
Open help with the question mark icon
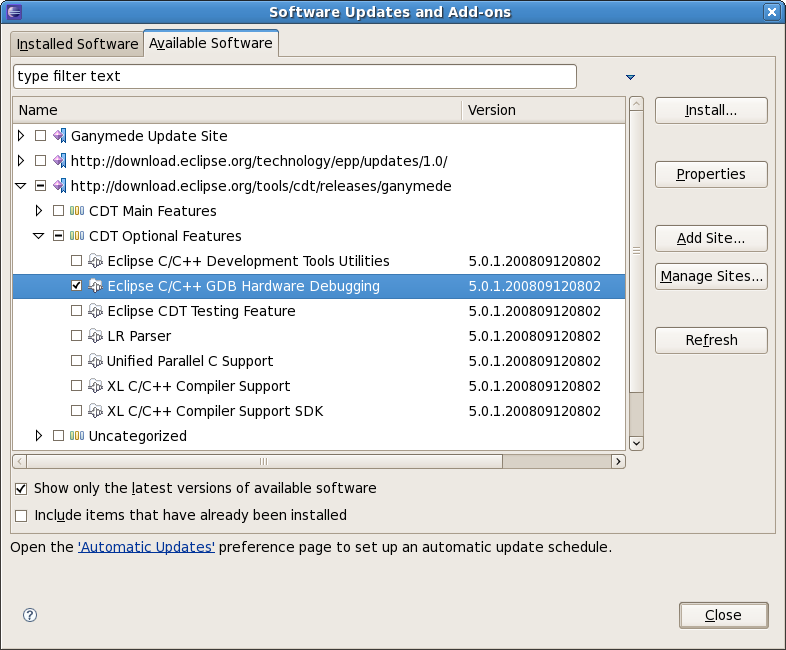(30, 615)
